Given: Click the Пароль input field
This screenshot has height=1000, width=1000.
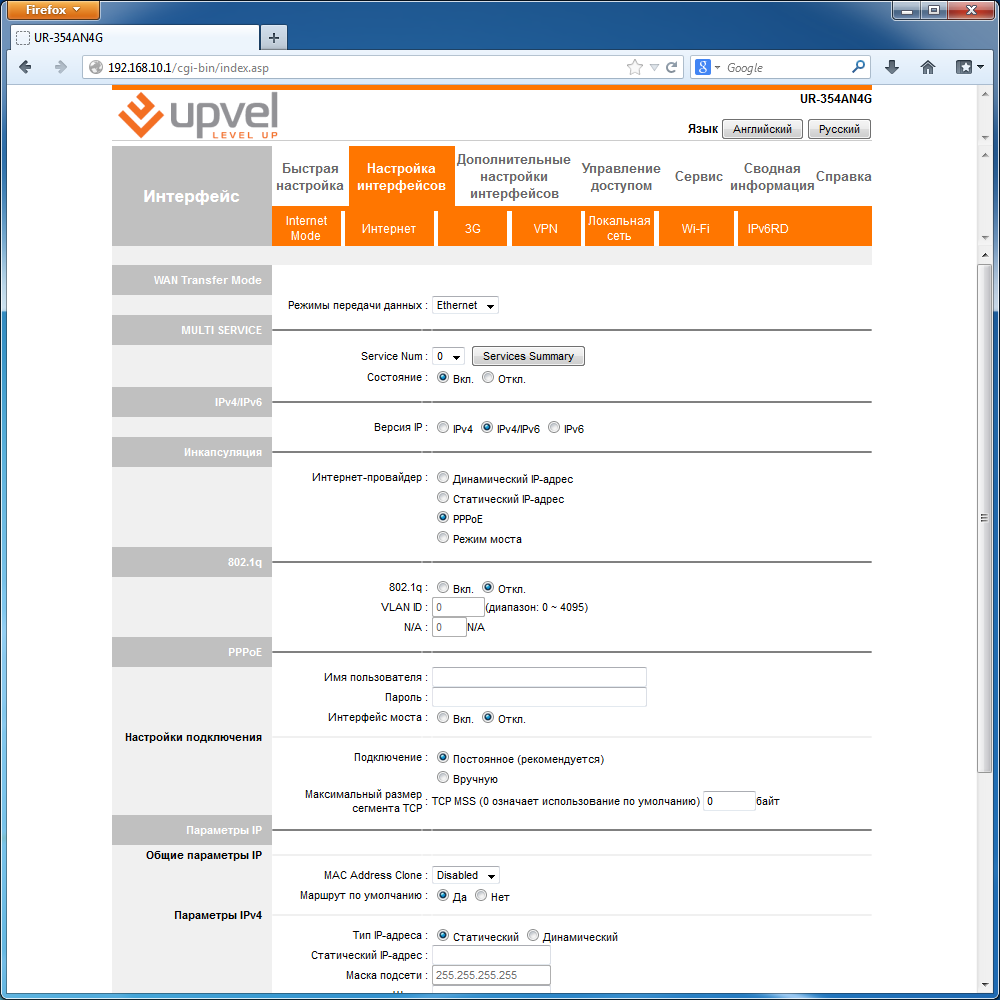Looking at the screenshot, I should click(x=540, y=697).
